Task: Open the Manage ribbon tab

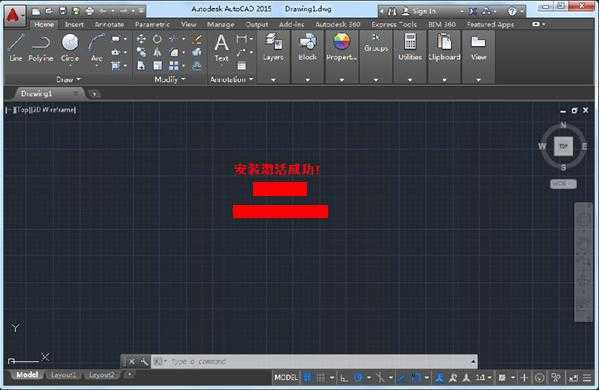Action: coord(221,24)
